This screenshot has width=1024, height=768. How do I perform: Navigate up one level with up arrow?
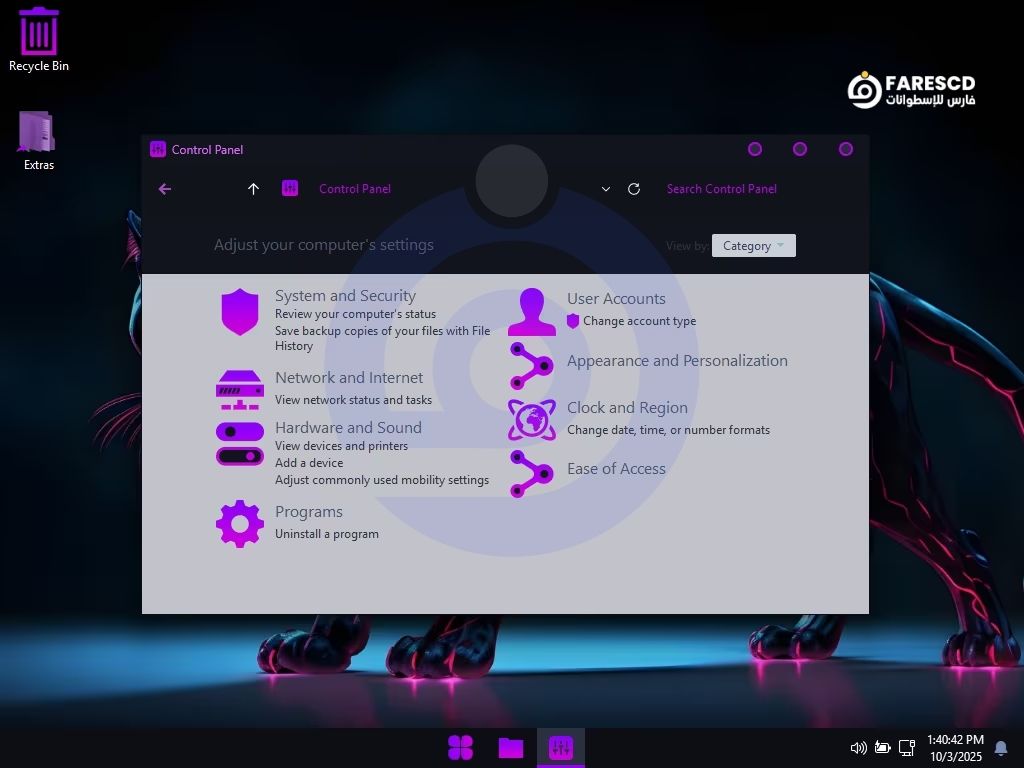click(253, 189)
